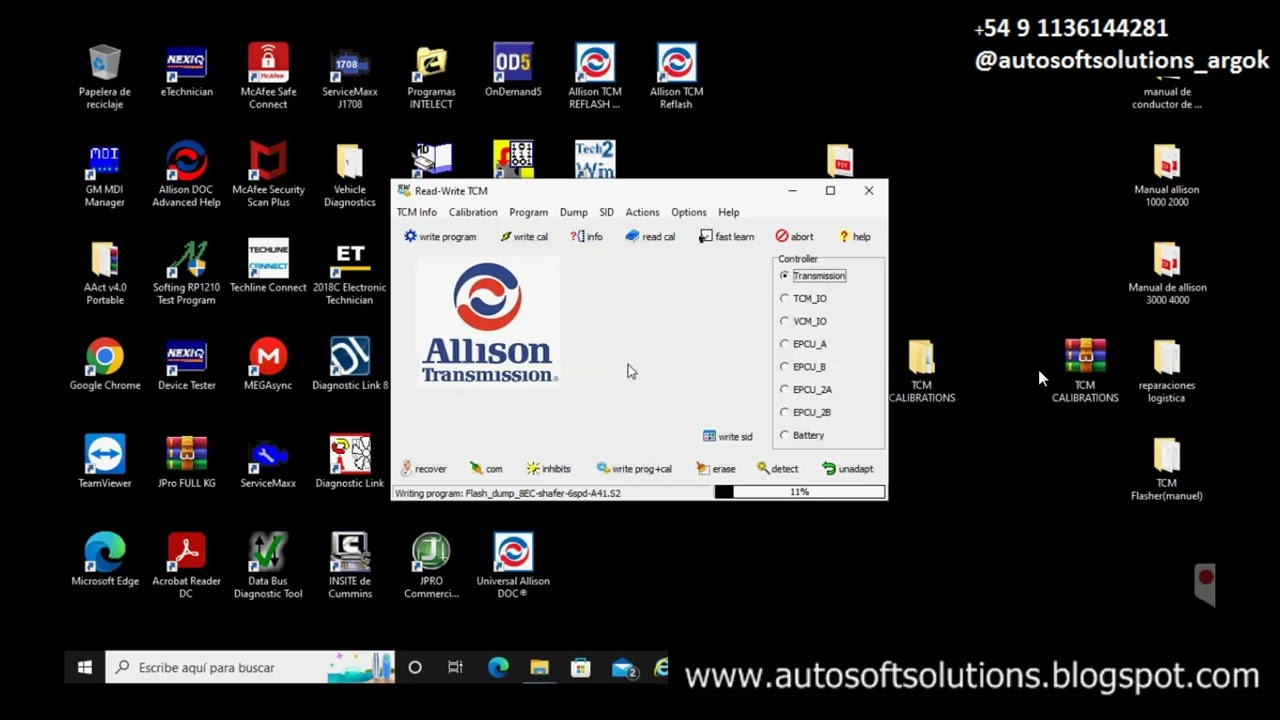Viewport: 1280px width, 720px height.
Task: Start fast learn from toolbar
Action: (x=726, y=237)
